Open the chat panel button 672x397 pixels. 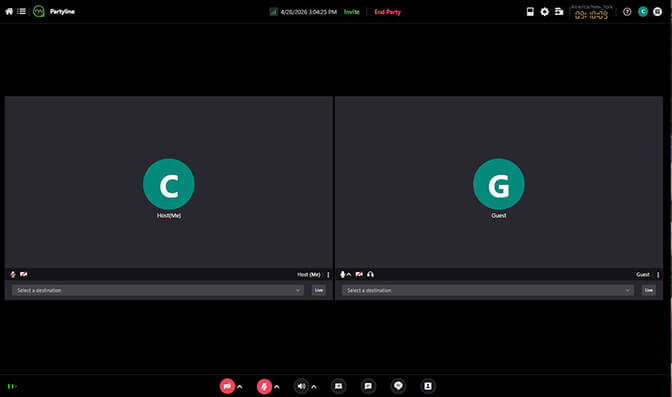pos(368,386)
